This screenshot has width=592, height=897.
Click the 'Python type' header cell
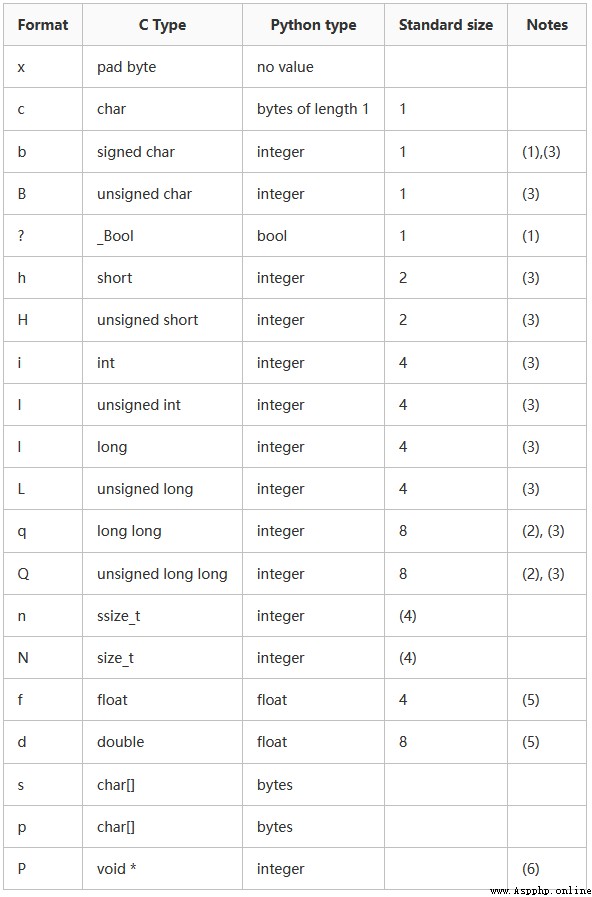(x=313, y=25)
